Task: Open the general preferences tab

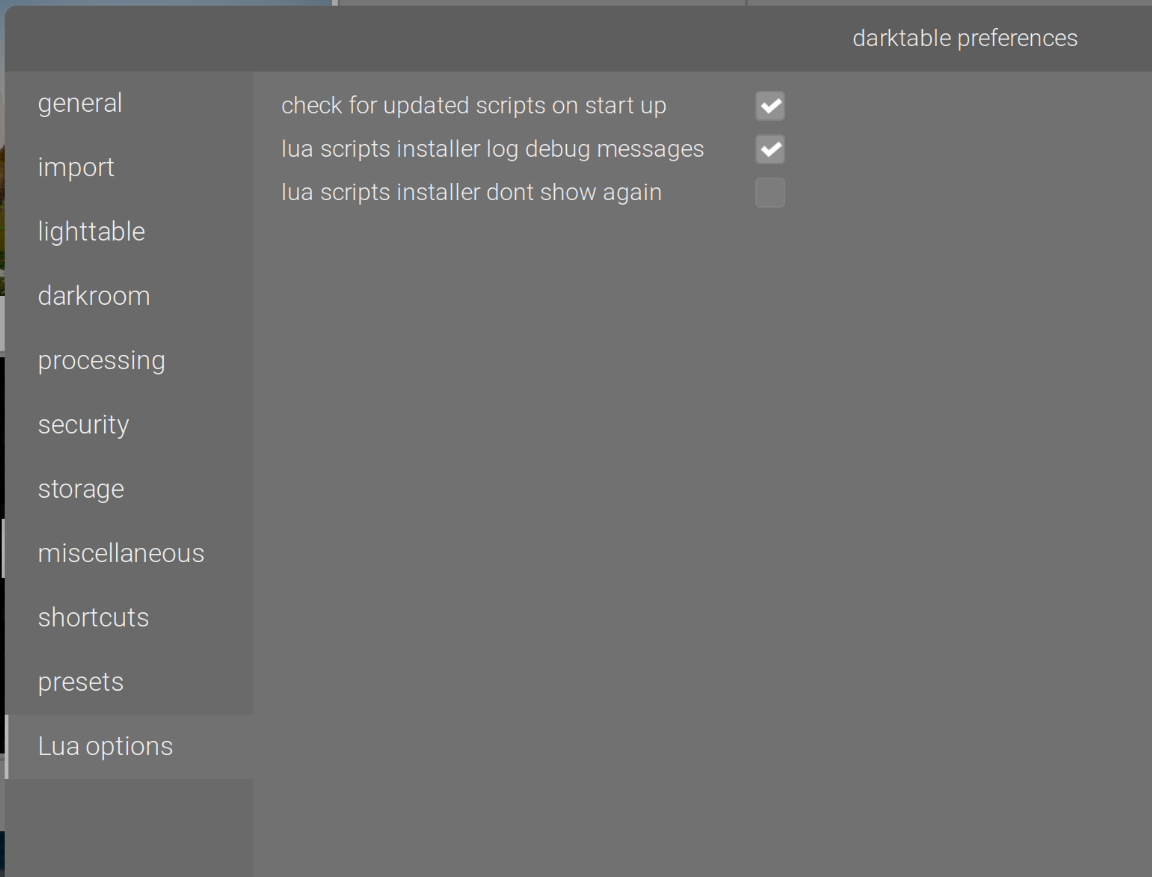Action: 80,103
